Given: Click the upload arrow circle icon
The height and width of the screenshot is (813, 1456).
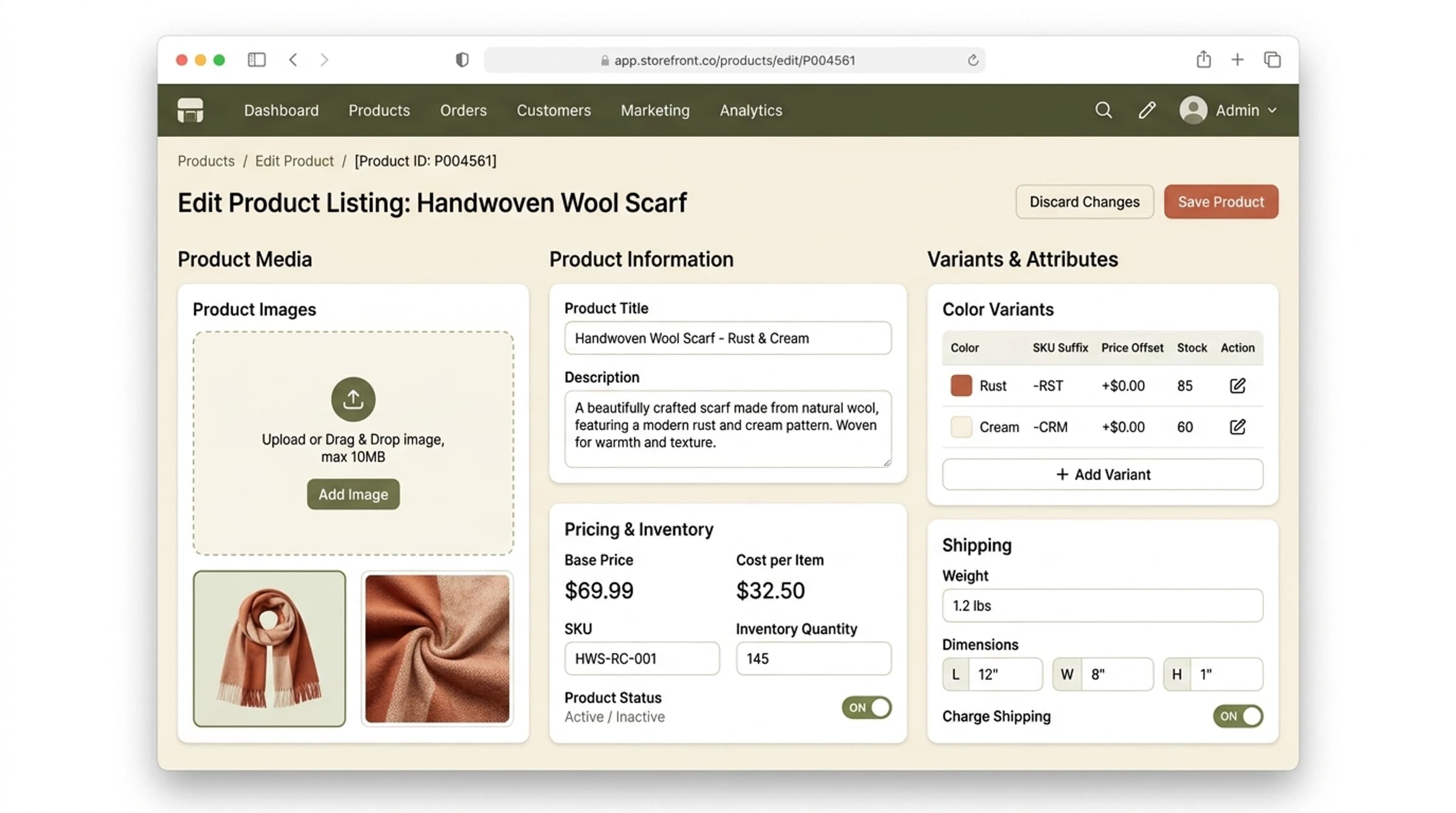Looking at the screenshot, I should pos(353,399).
